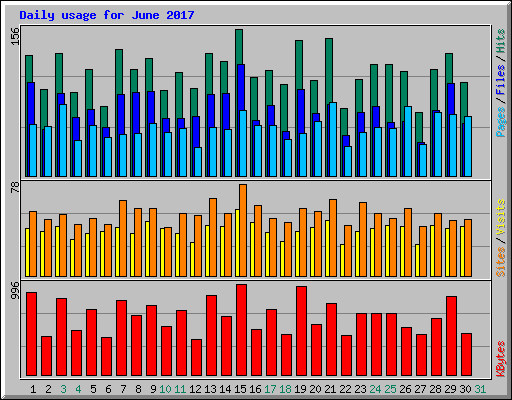Select day 31 on the x-axis
This screenshot has height=400, width=512.
(480, 389)
